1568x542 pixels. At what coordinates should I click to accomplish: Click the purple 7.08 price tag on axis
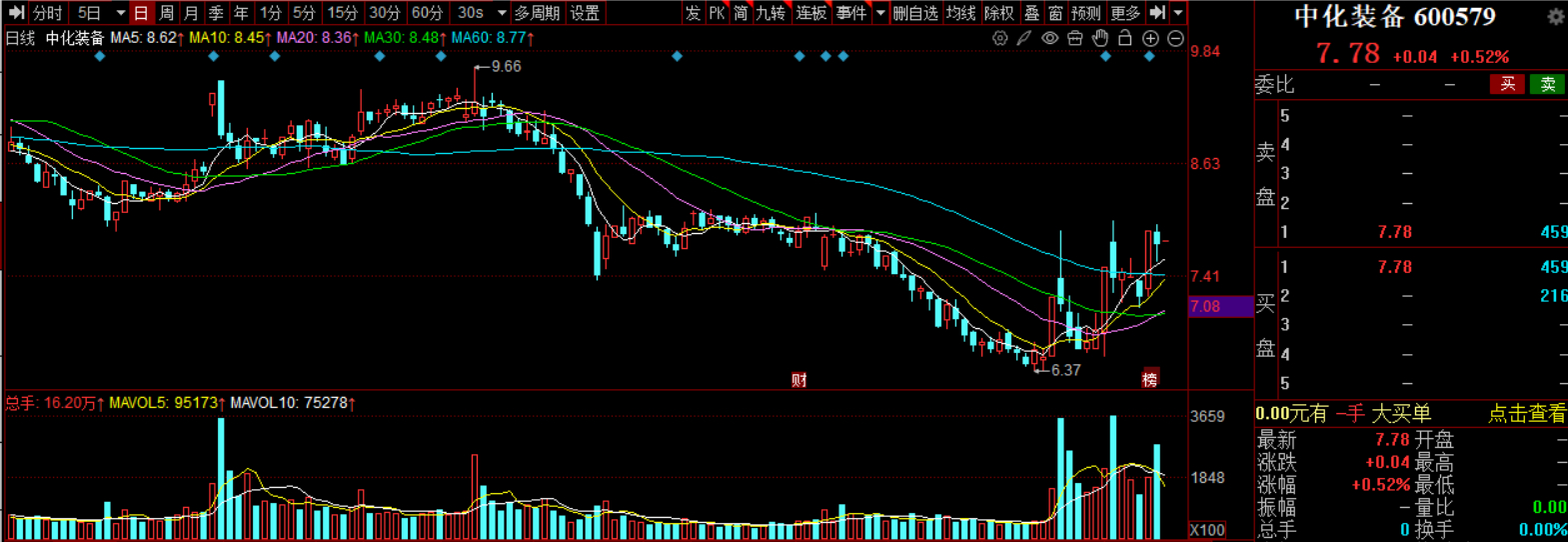[x=1220, y=307]
